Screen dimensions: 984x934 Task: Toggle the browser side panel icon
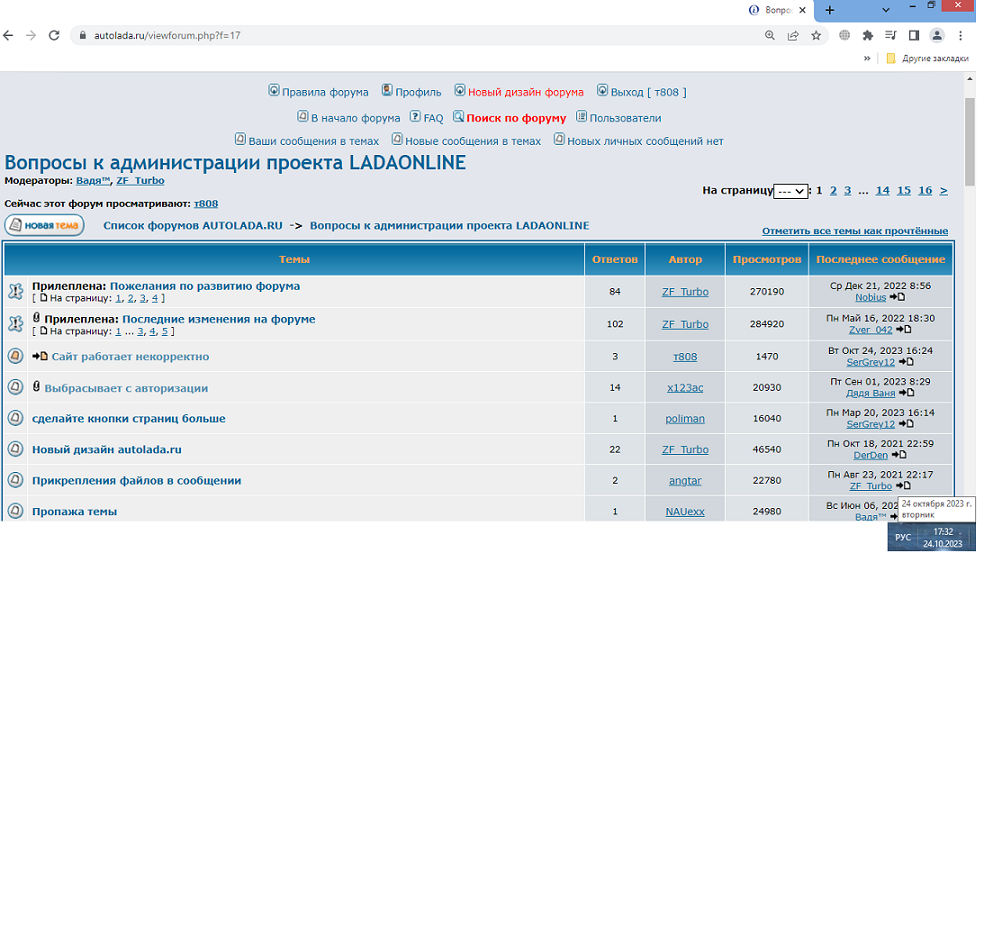tap(913, 35)
